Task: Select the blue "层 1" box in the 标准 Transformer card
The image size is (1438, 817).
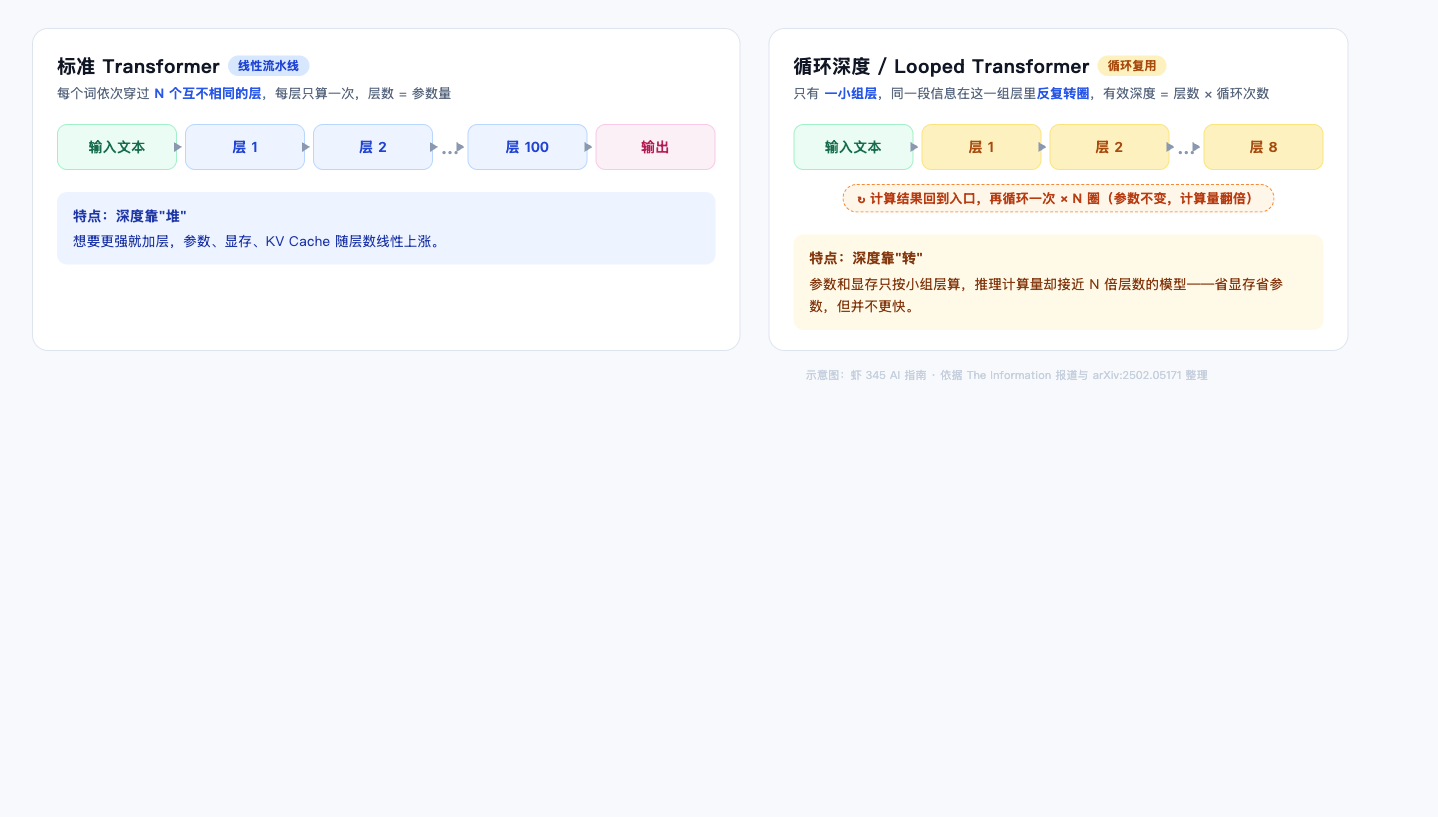Action: coord(245,147)
